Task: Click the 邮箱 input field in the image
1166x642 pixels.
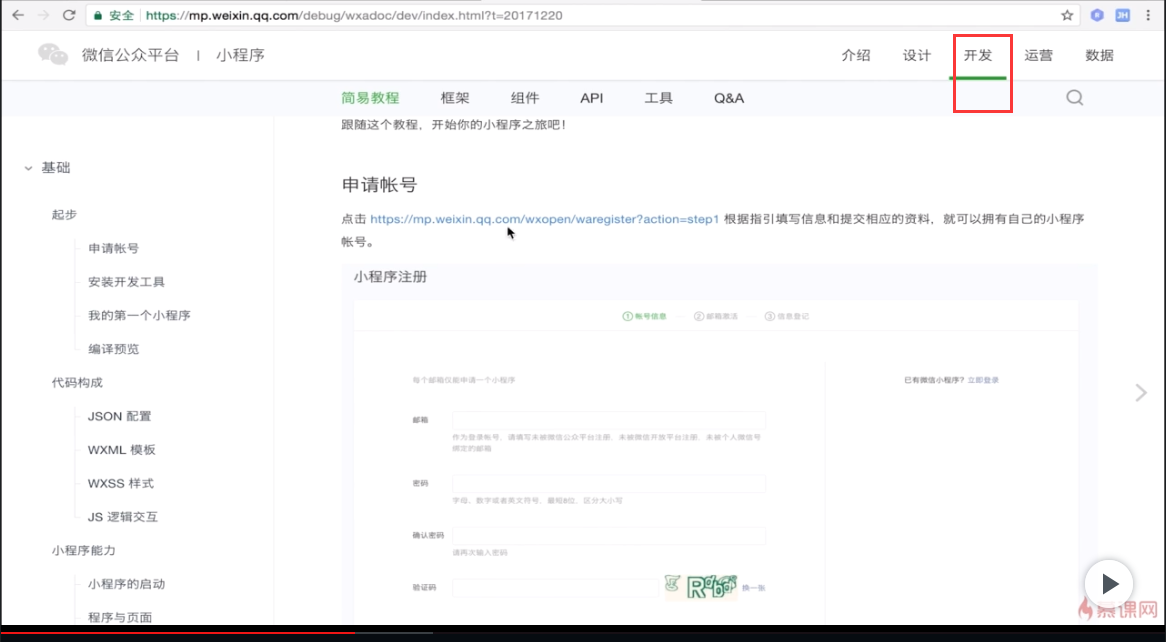Action: pyautogui.click(x=609, y=420)
